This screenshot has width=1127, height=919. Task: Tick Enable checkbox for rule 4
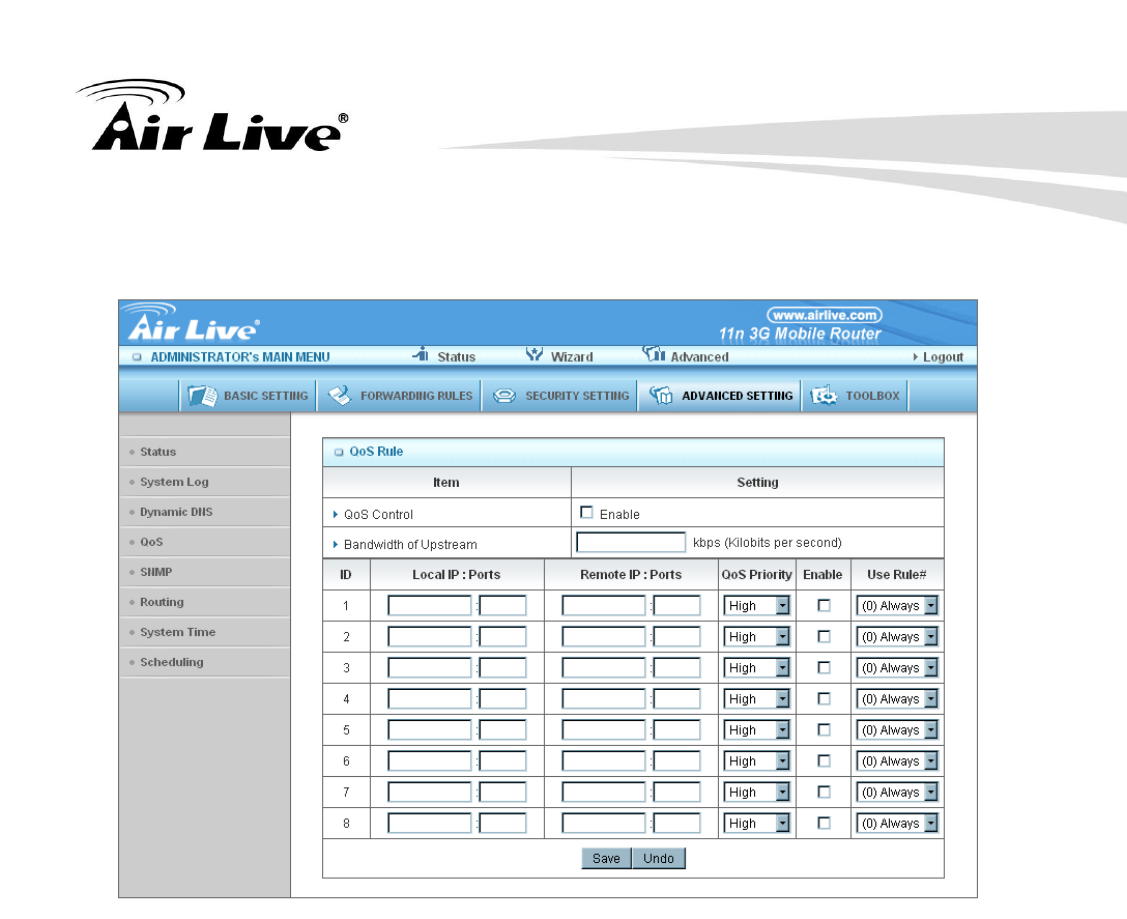pos(824,698)
